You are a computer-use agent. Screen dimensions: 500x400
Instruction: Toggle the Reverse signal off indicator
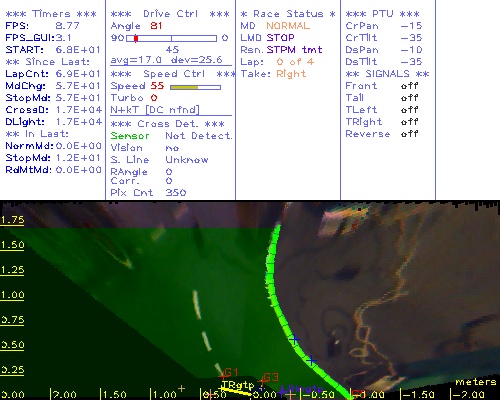[x=409, y=134]
